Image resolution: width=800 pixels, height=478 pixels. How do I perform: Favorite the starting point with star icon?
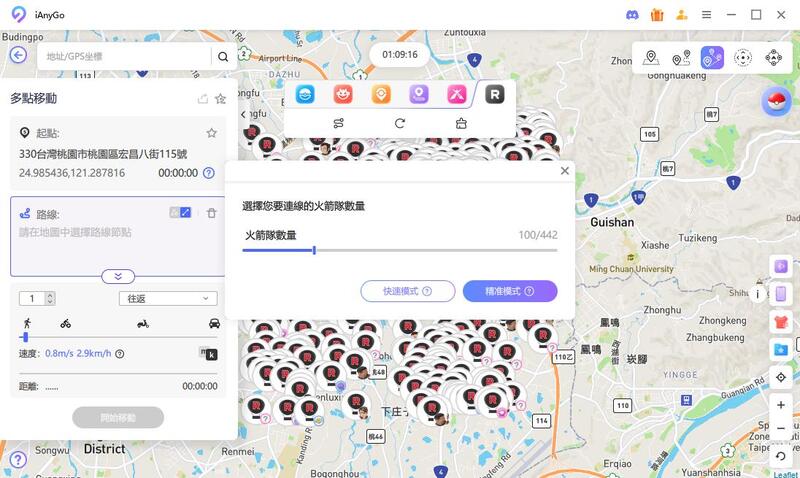pyautogui.click(x=211, y=133)
